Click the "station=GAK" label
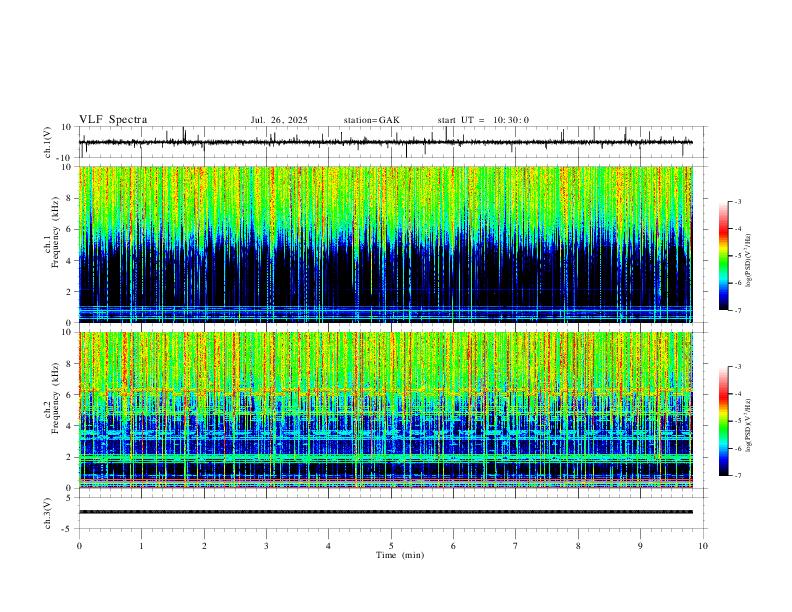The width and height of the screenshot is (792, 612). coord(371,120)
